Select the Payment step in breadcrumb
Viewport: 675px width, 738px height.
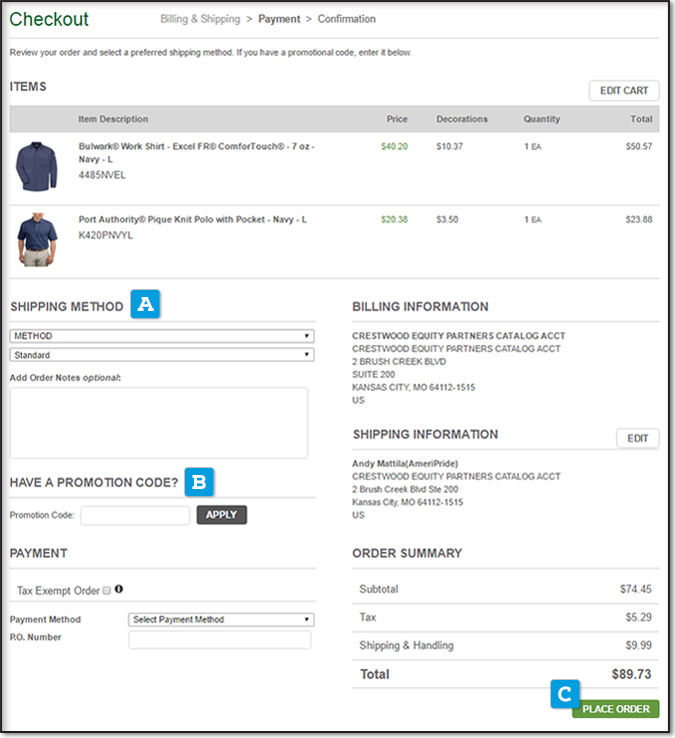click(279, 19)
